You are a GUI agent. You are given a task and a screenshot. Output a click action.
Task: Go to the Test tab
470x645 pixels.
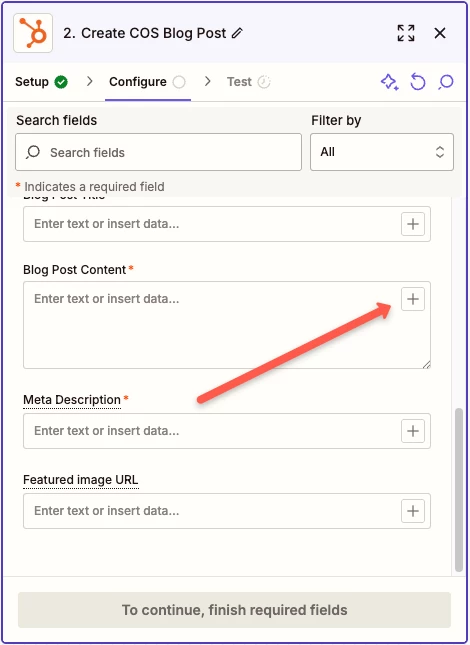point(248,82)
